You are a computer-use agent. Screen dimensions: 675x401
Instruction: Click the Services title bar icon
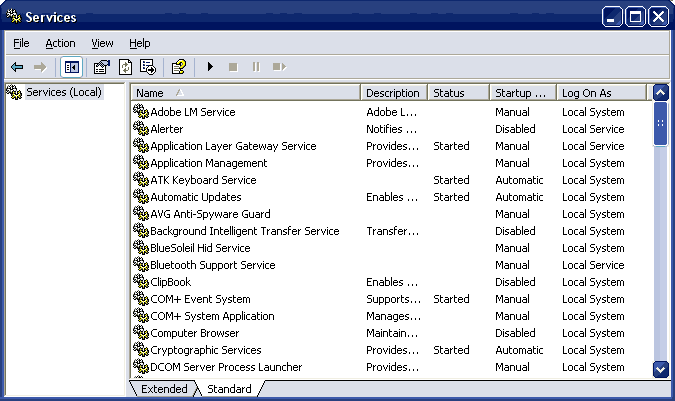tap(14, 16)
